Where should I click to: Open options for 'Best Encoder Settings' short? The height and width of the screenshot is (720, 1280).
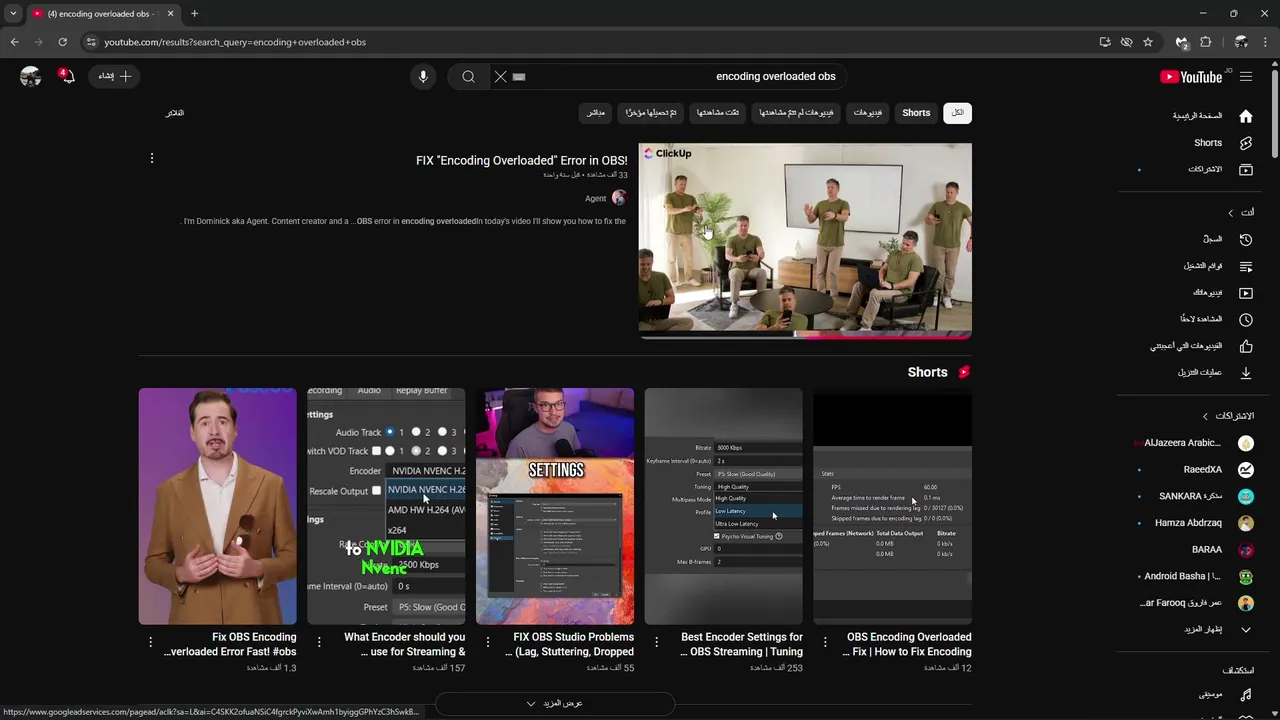[656, 642]
